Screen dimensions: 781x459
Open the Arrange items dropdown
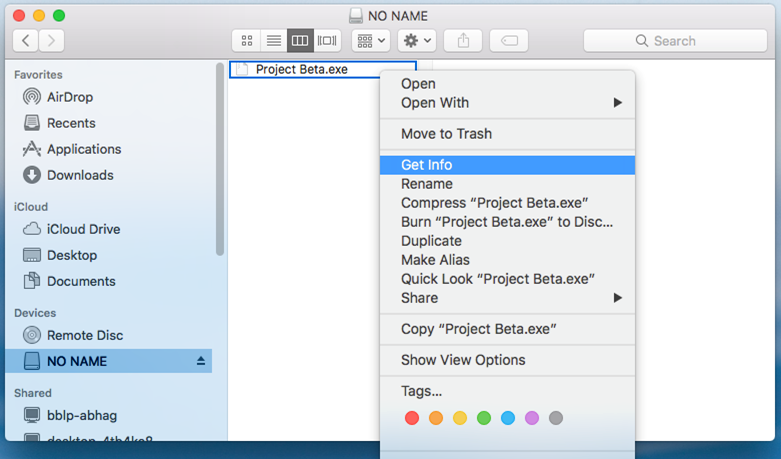point(371,41)
